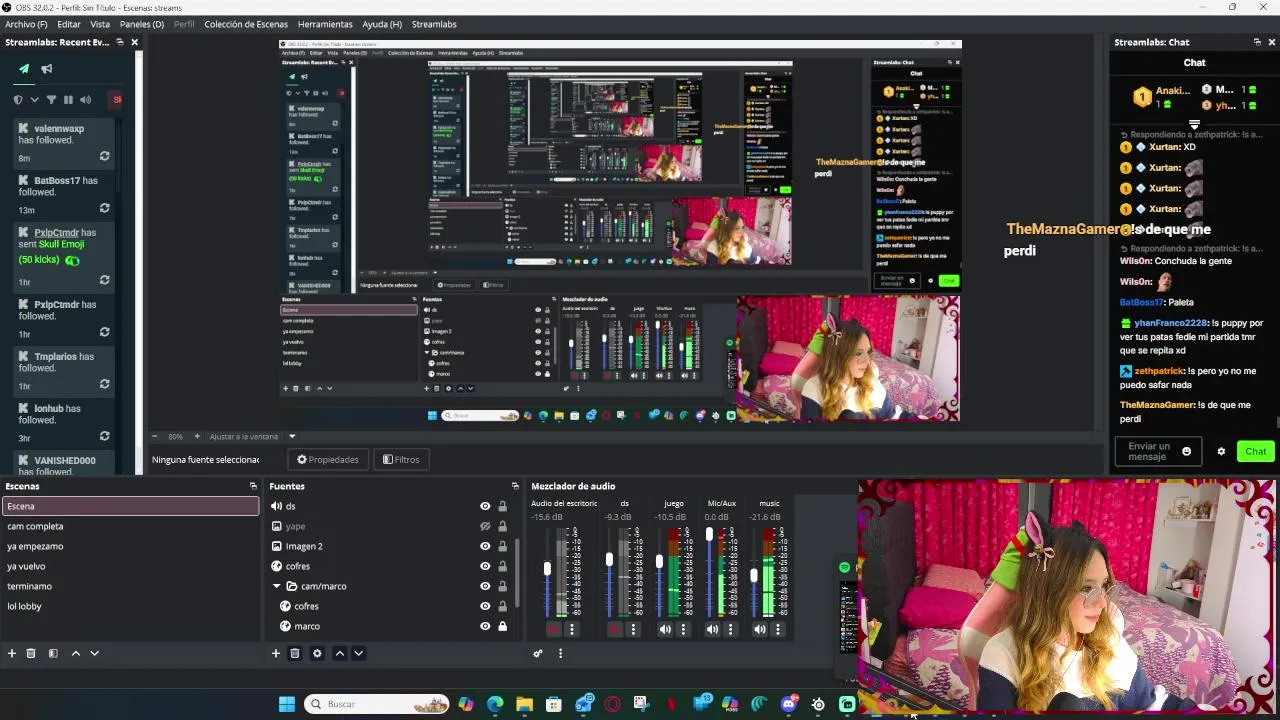Open Editar menu
This screenshot has height=720, width=1280.
coord(69,24)
